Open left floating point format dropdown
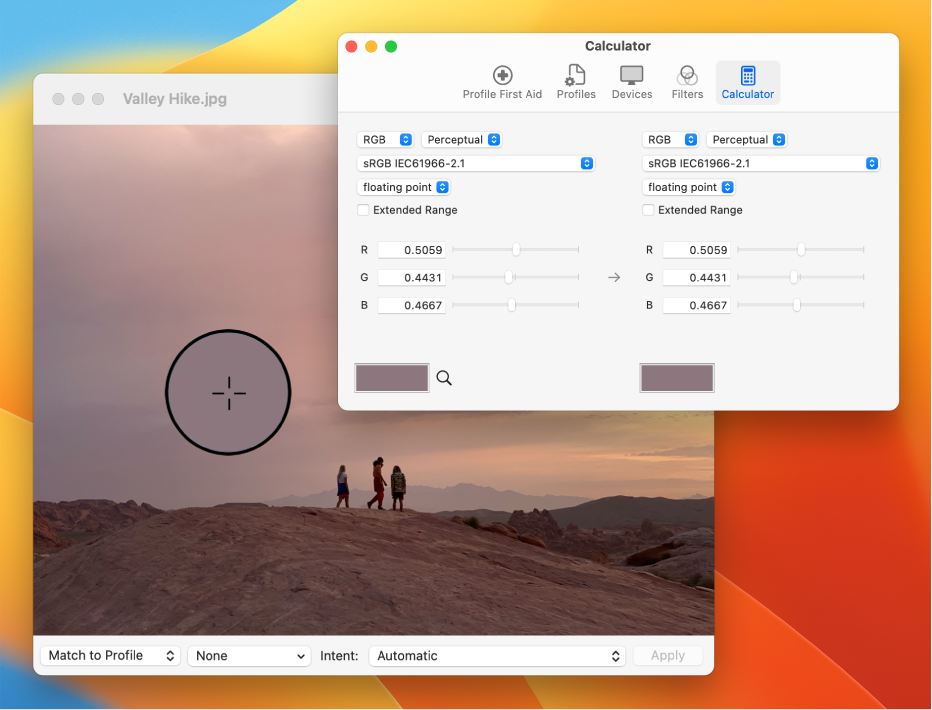The width and height of the screenshot is (932, 710). (x=403, y=187)
